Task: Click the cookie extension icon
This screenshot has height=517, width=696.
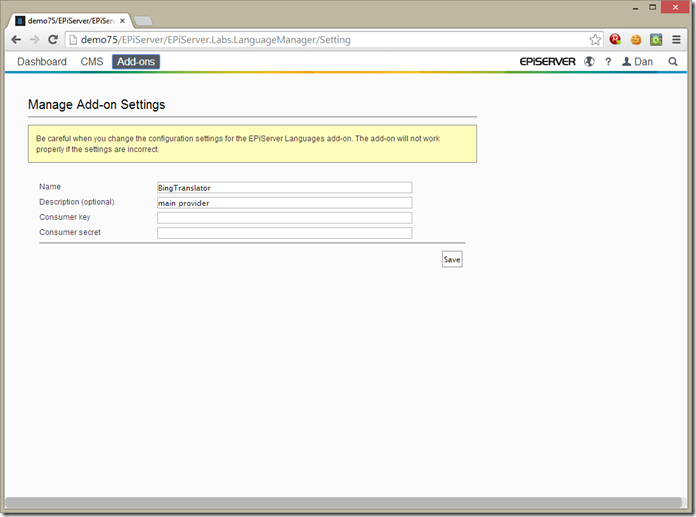Action: pyautogui.click(x=635, y=40)
